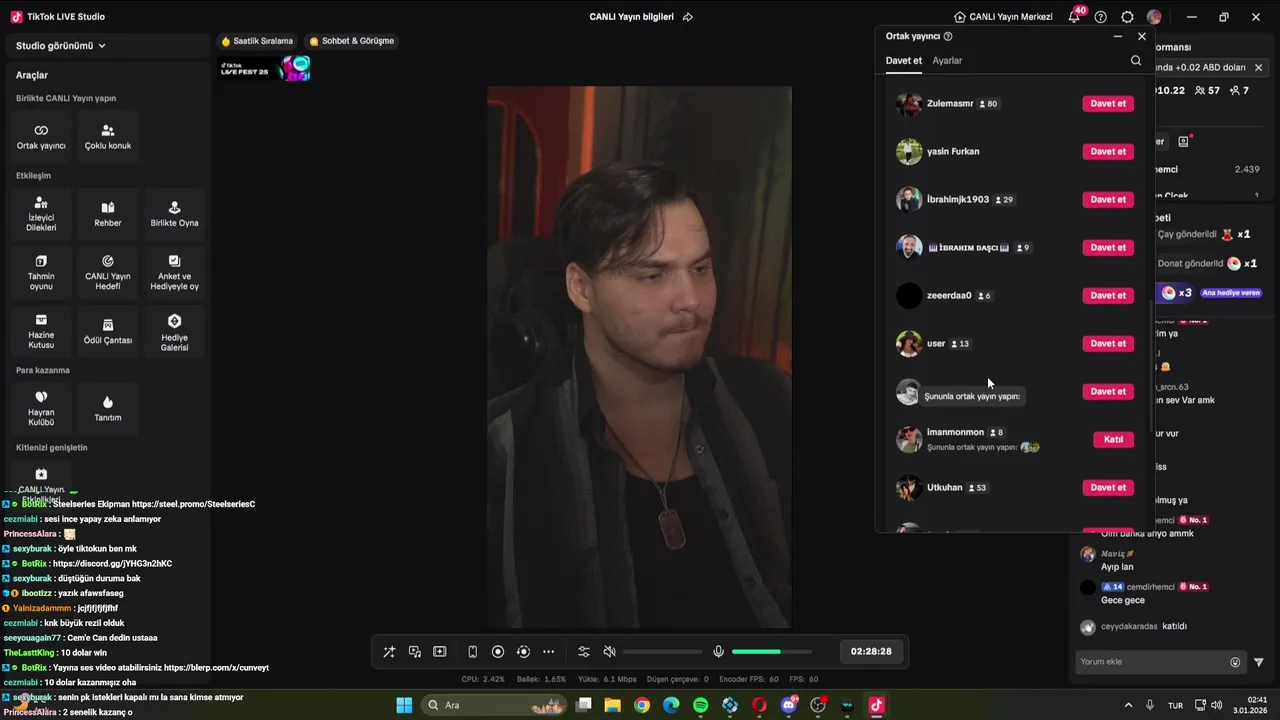
Task: Click the LIVE FEST 25 banner
Action: 265,69
